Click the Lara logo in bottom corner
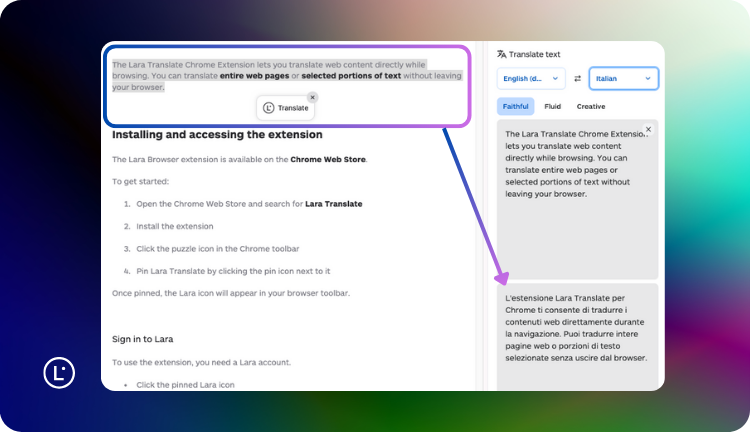 pos(59,373)
